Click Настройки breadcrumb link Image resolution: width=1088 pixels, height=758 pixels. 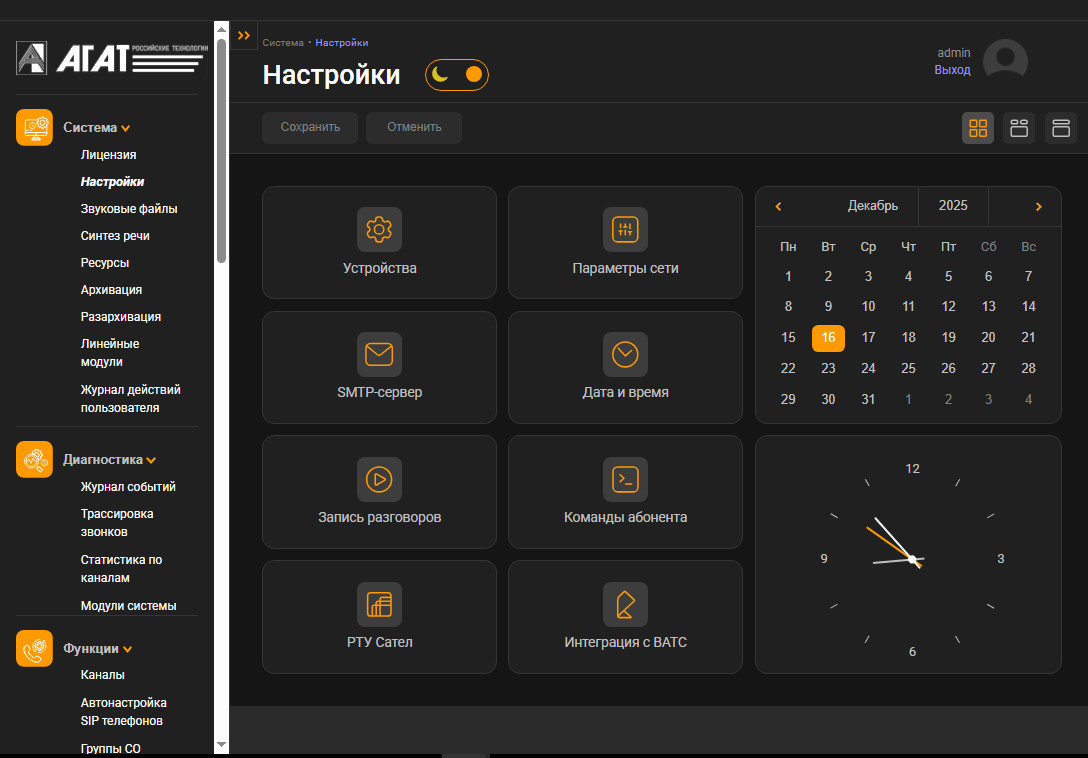(341, 43)
